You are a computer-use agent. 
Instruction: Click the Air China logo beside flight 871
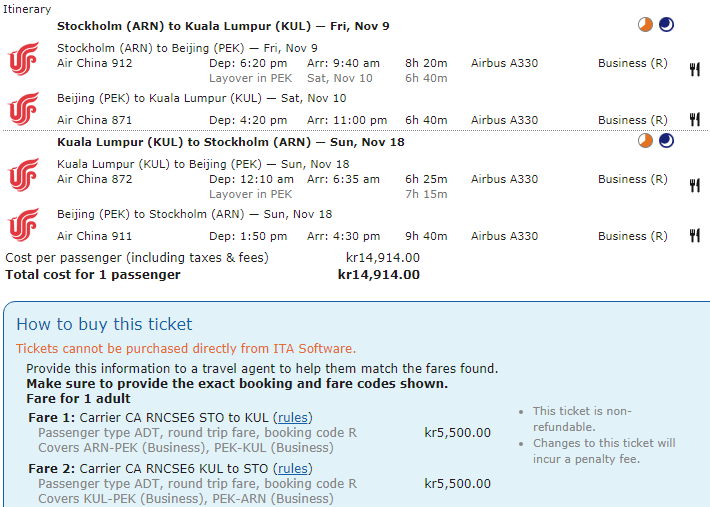pyautogui.click(x=22, y=109)
